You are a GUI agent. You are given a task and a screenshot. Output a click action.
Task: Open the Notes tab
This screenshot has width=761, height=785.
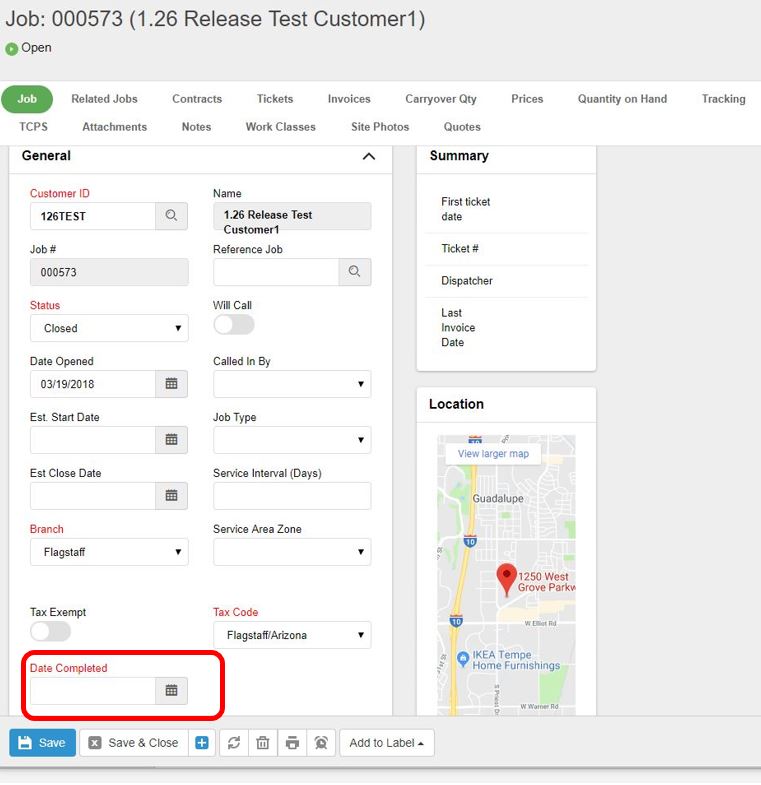(196, 127)
